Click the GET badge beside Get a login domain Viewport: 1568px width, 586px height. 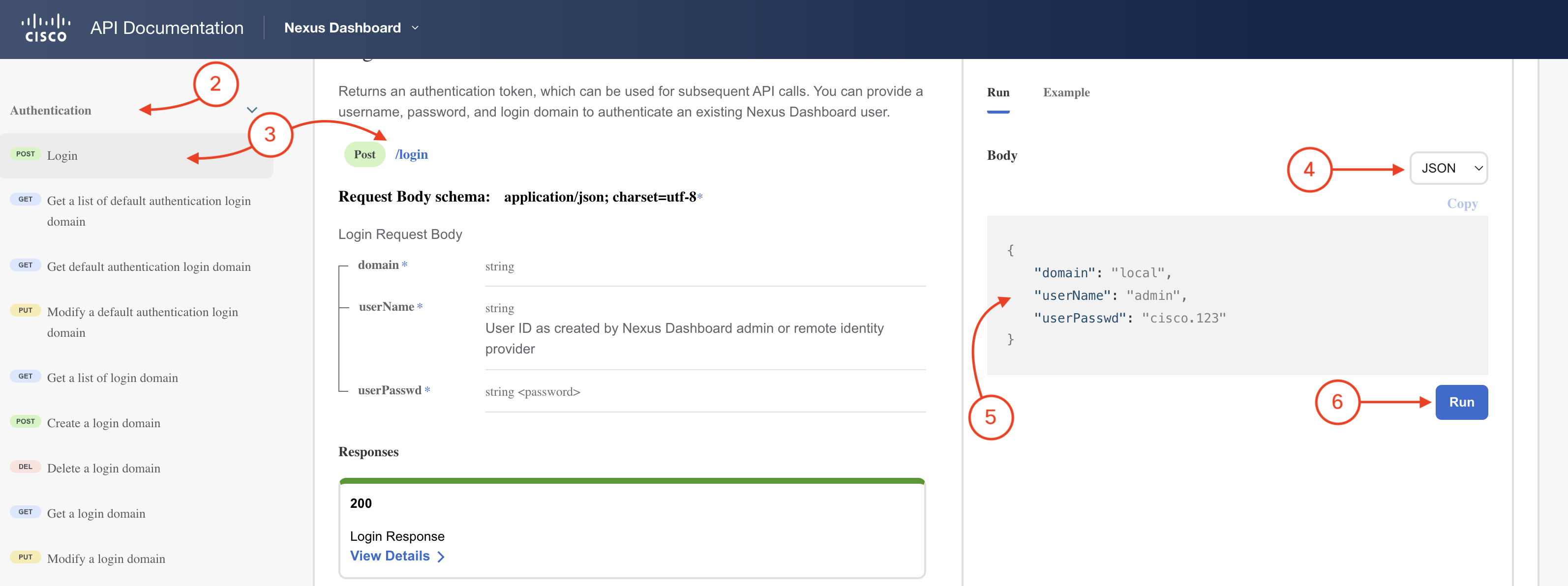26,512
